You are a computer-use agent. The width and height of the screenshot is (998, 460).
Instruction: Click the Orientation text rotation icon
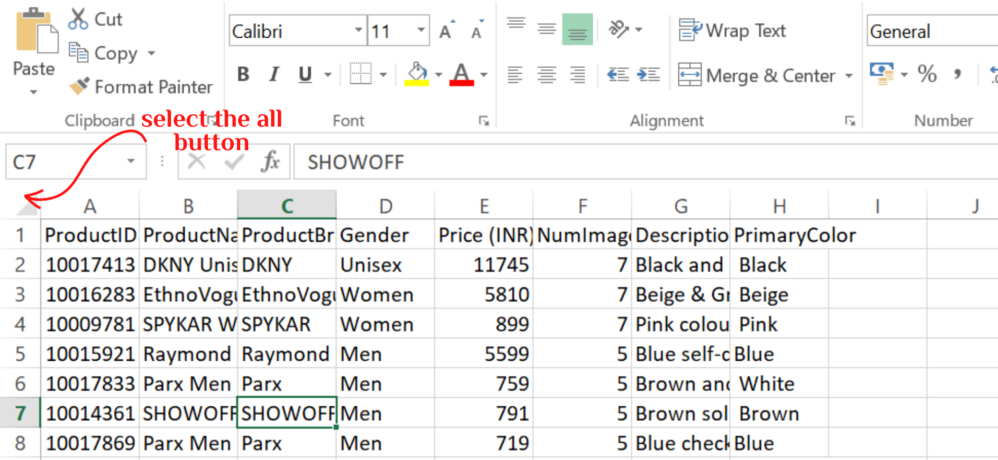tap(619, 29)
